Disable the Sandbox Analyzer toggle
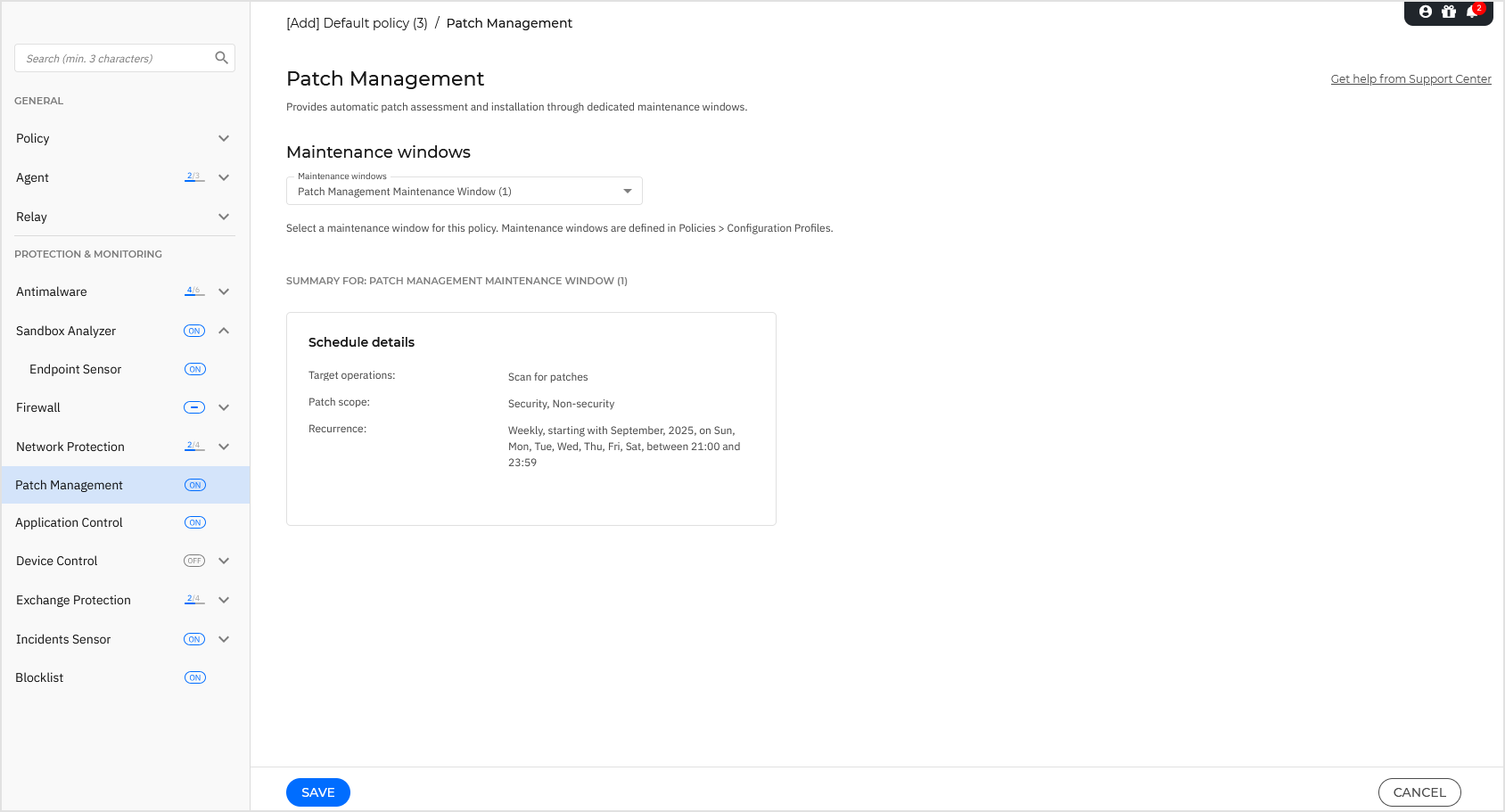1505x812 pixels. click(193, 331)
